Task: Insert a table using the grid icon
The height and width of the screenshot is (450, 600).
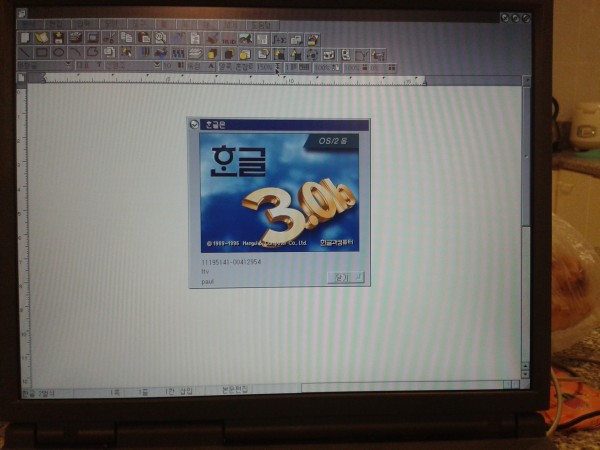Action: tap(262, 39)
